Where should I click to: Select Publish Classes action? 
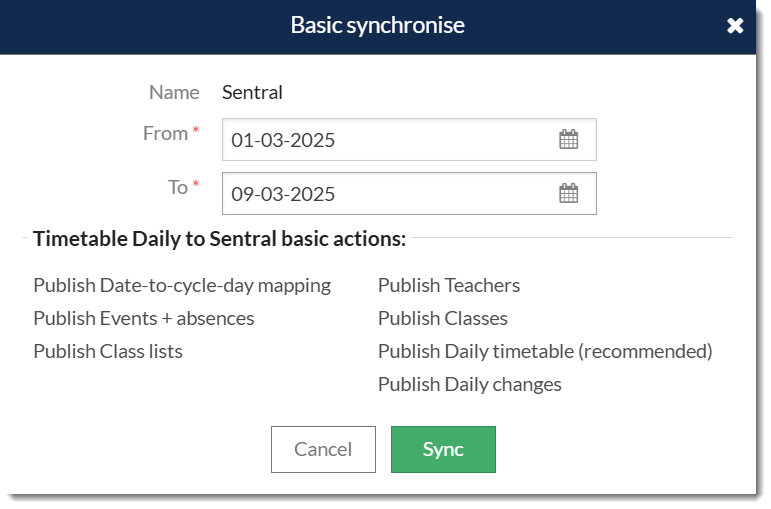pyautogui.click(x=443, y=319)
